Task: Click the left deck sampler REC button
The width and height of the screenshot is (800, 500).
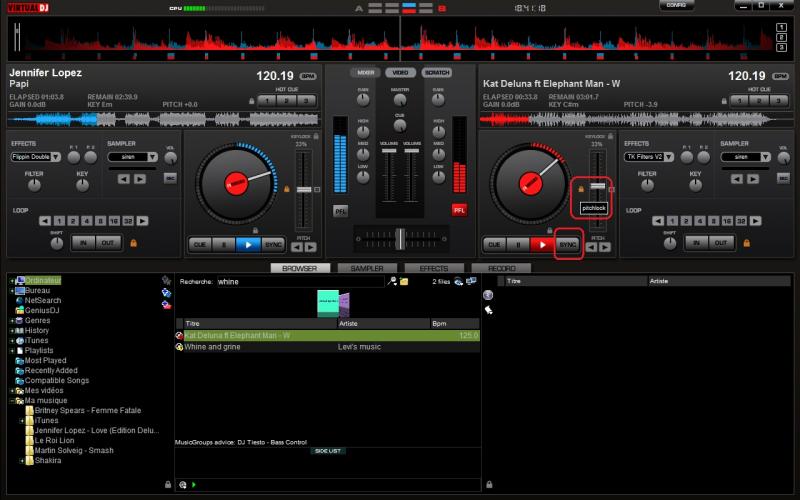Action: tap(169, 178)
